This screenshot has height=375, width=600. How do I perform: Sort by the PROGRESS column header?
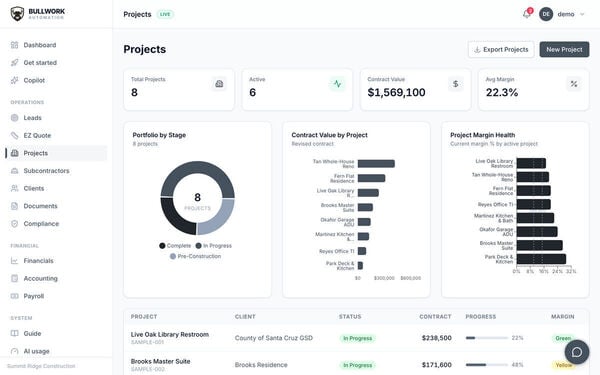(x=481, y=317)
